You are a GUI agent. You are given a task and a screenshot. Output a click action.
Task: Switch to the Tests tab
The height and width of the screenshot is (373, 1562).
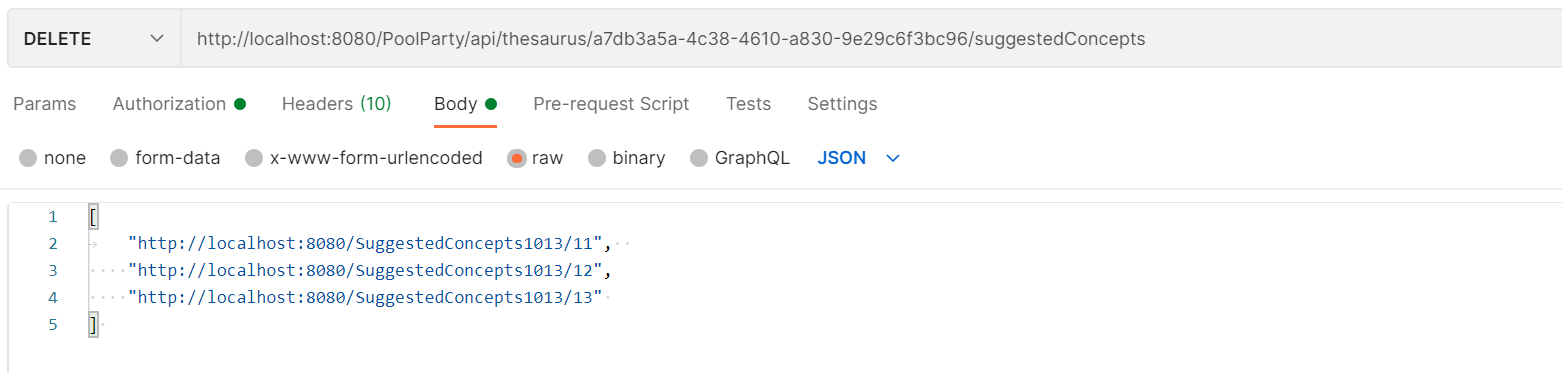pyautogui.click(x=748, y=104)
